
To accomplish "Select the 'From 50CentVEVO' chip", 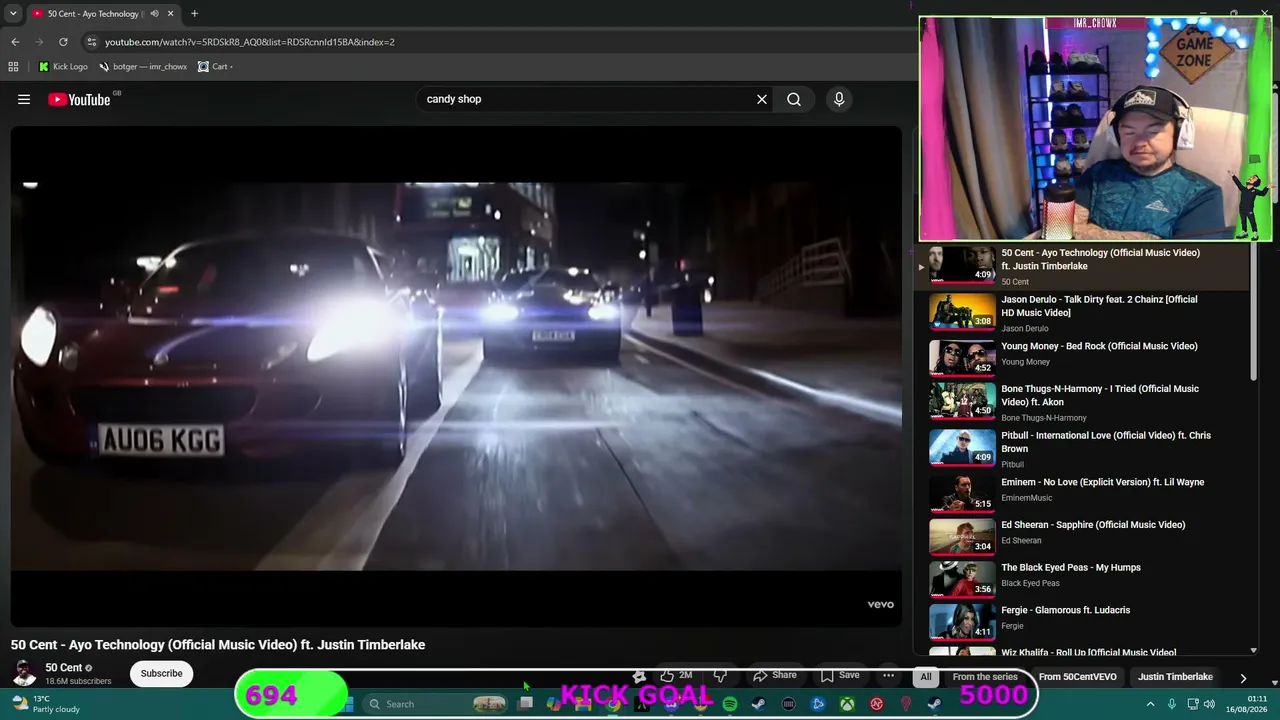I will [x=1078, y=677].
